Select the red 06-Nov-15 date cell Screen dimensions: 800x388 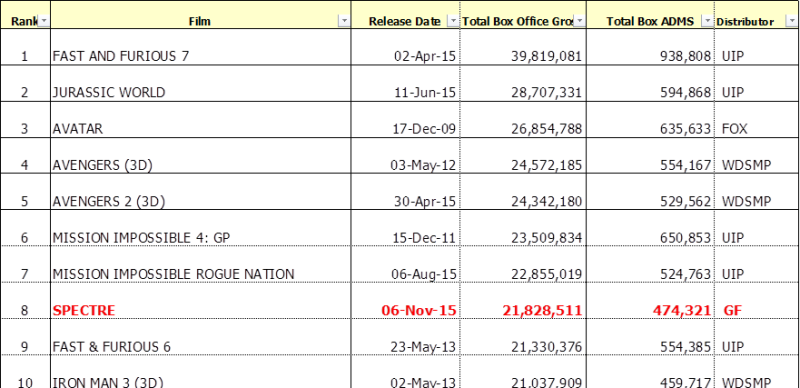(406, 301)
